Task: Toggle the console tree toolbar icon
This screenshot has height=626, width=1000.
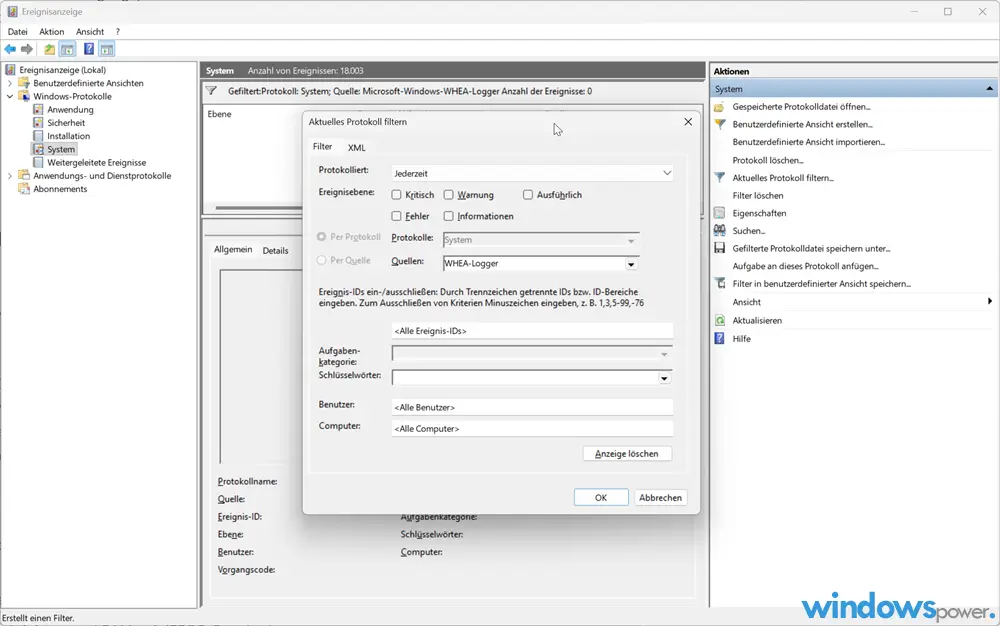Action: (x=67, y=49)
